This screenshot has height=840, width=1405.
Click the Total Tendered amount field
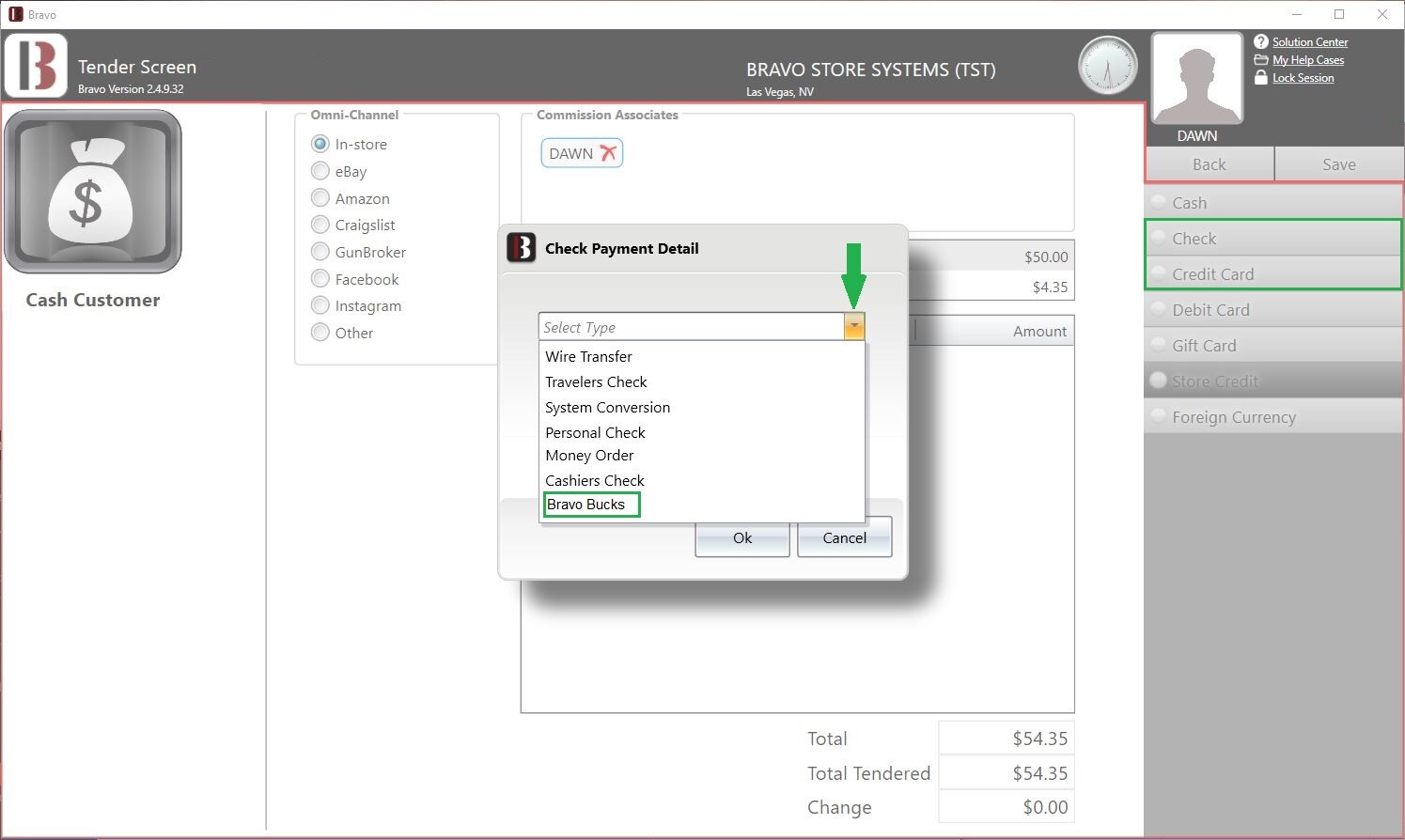point(1006,772)
